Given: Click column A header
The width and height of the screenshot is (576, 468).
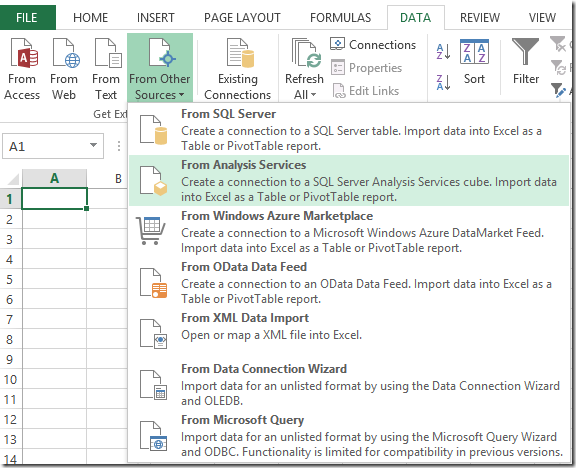Looking at the screenshot, I should [x=54, y=178].
